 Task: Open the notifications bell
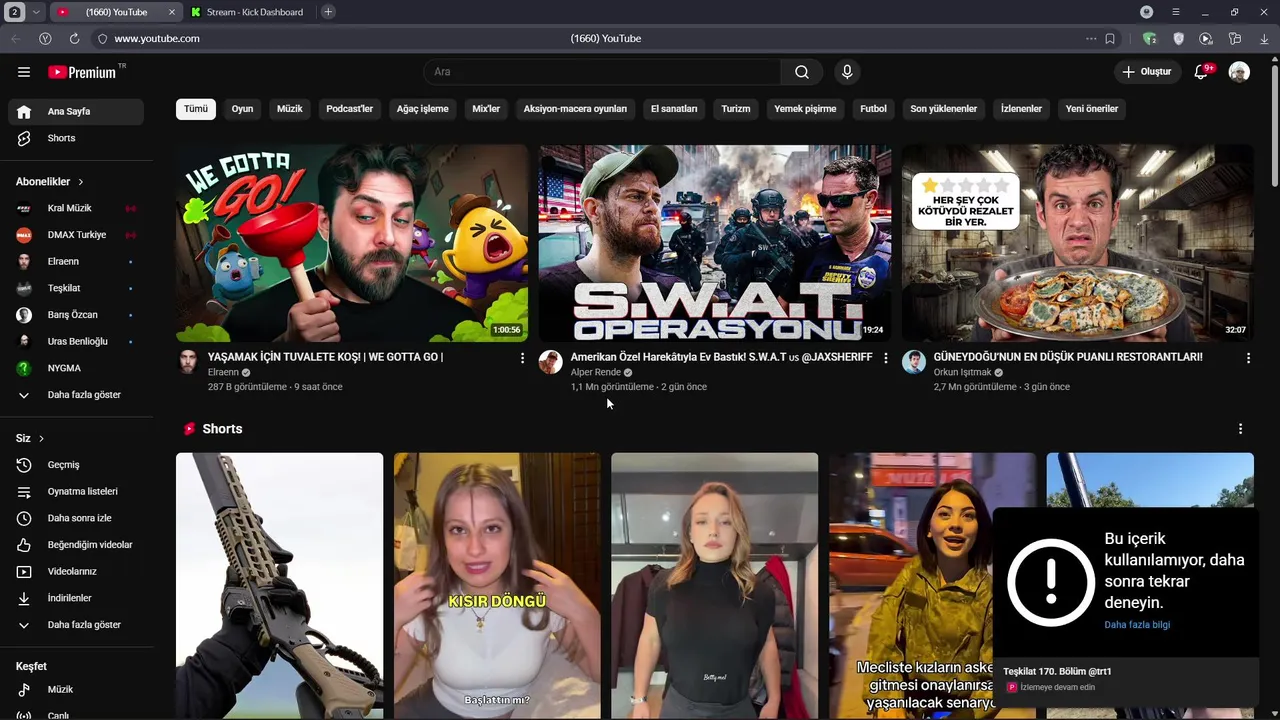click(x=1203, y=72)
